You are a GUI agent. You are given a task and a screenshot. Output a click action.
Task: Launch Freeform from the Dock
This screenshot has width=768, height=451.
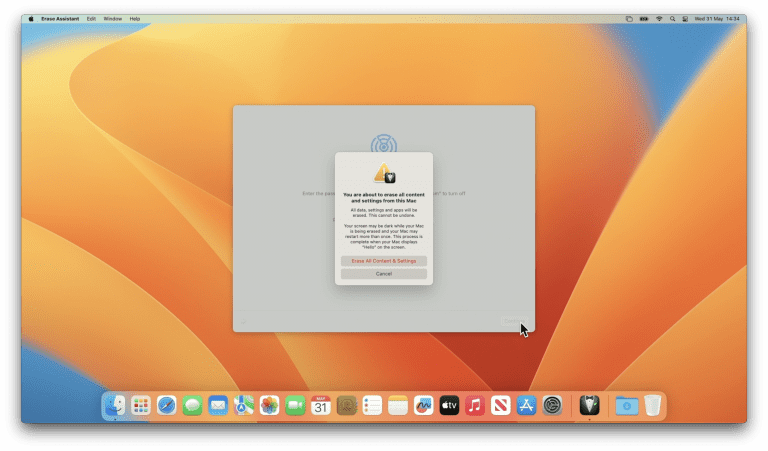click(424, 405)
